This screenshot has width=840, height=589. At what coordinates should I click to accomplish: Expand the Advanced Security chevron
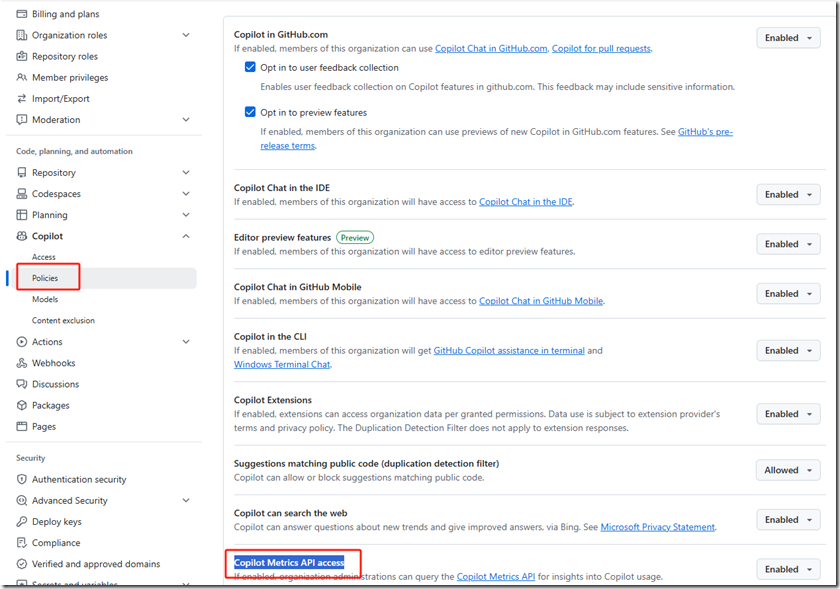click(186, 500)
